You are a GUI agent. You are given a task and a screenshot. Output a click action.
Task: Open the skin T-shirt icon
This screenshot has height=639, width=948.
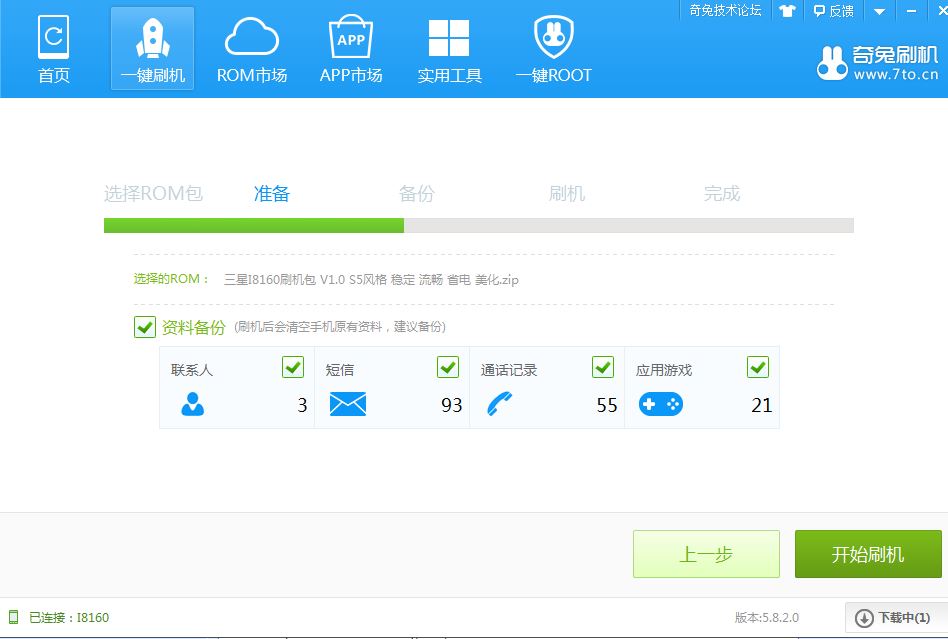(787, 11)
